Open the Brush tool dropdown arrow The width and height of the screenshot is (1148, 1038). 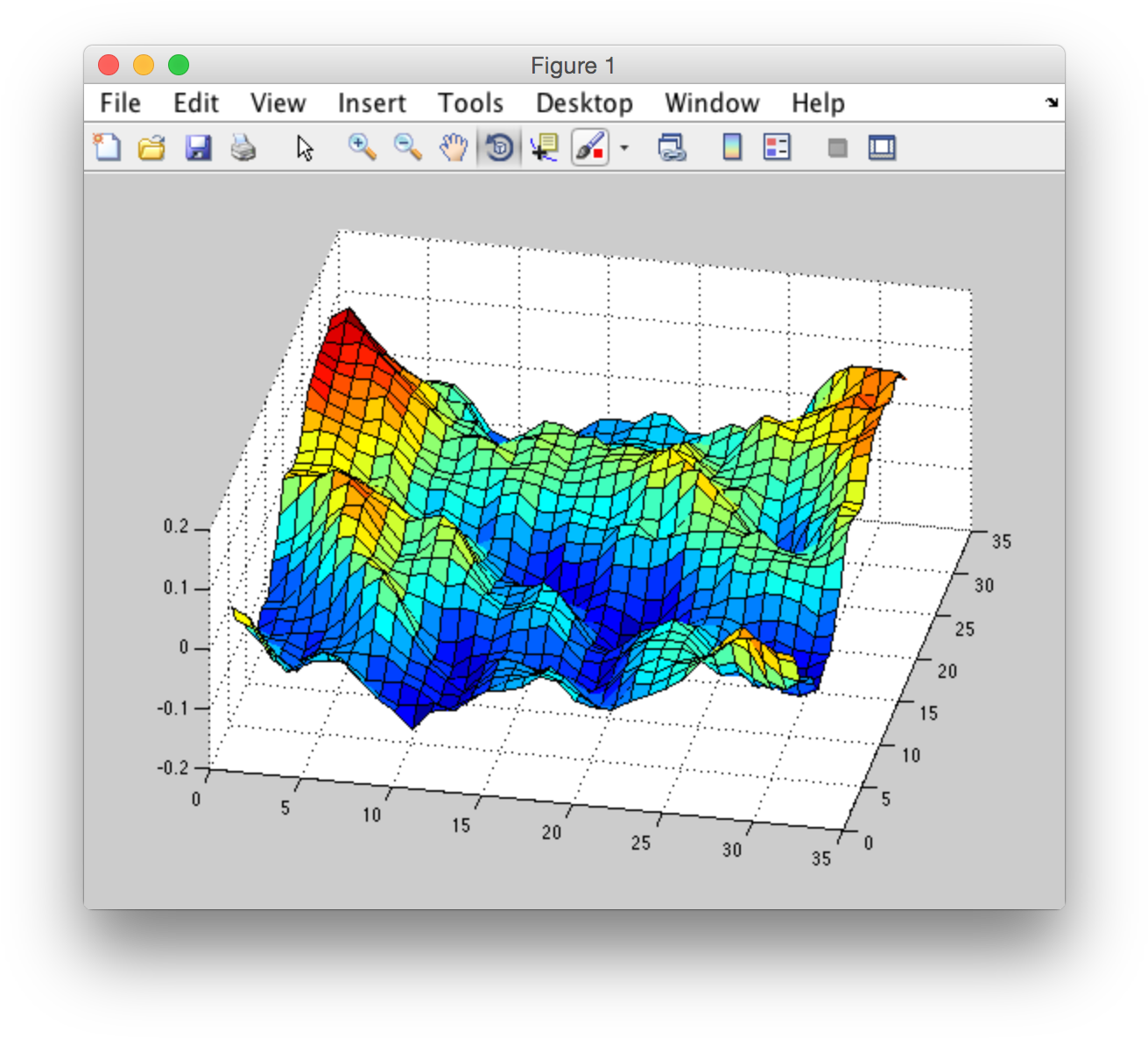click(x=623, y=147)
